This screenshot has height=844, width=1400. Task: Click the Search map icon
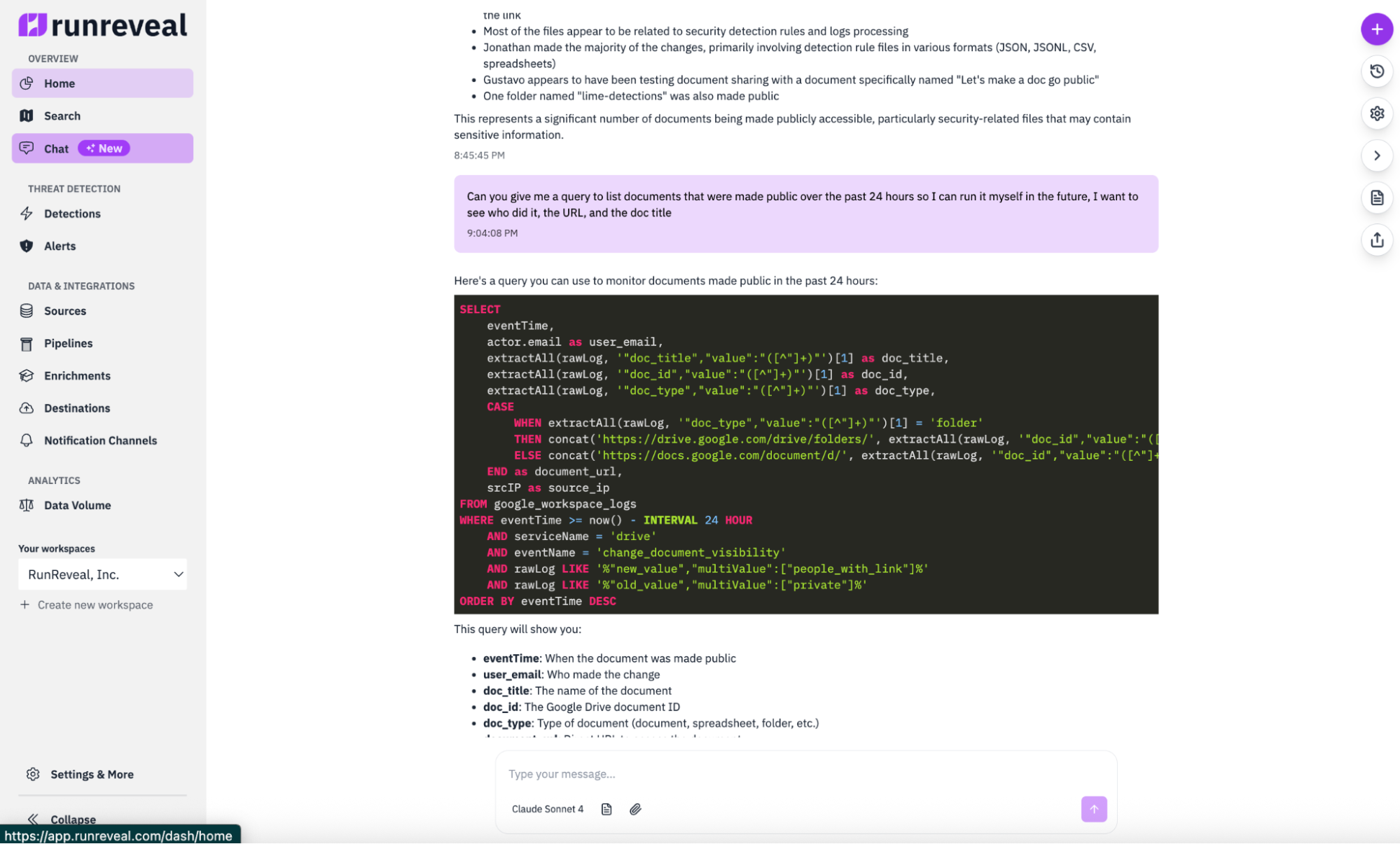[x=27, y=116]
